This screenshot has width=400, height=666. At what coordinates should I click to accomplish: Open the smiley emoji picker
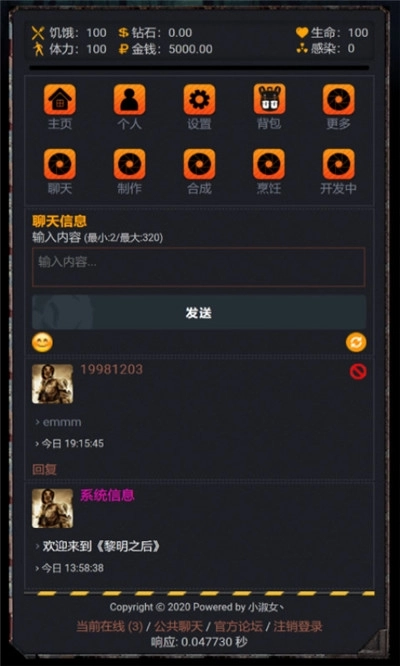[42, 342]
